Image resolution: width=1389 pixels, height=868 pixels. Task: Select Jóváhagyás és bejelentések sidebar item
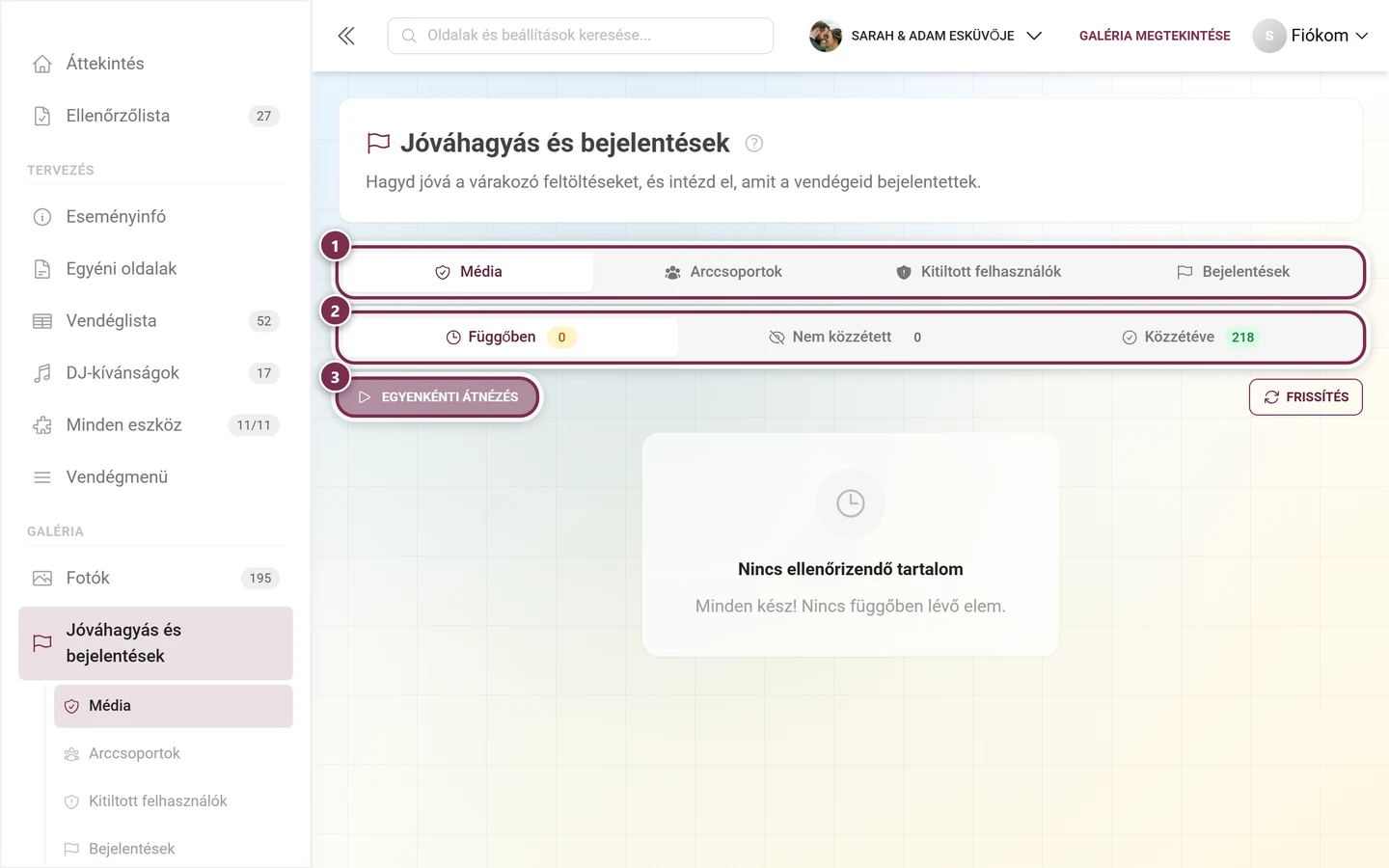coord(155,643)
